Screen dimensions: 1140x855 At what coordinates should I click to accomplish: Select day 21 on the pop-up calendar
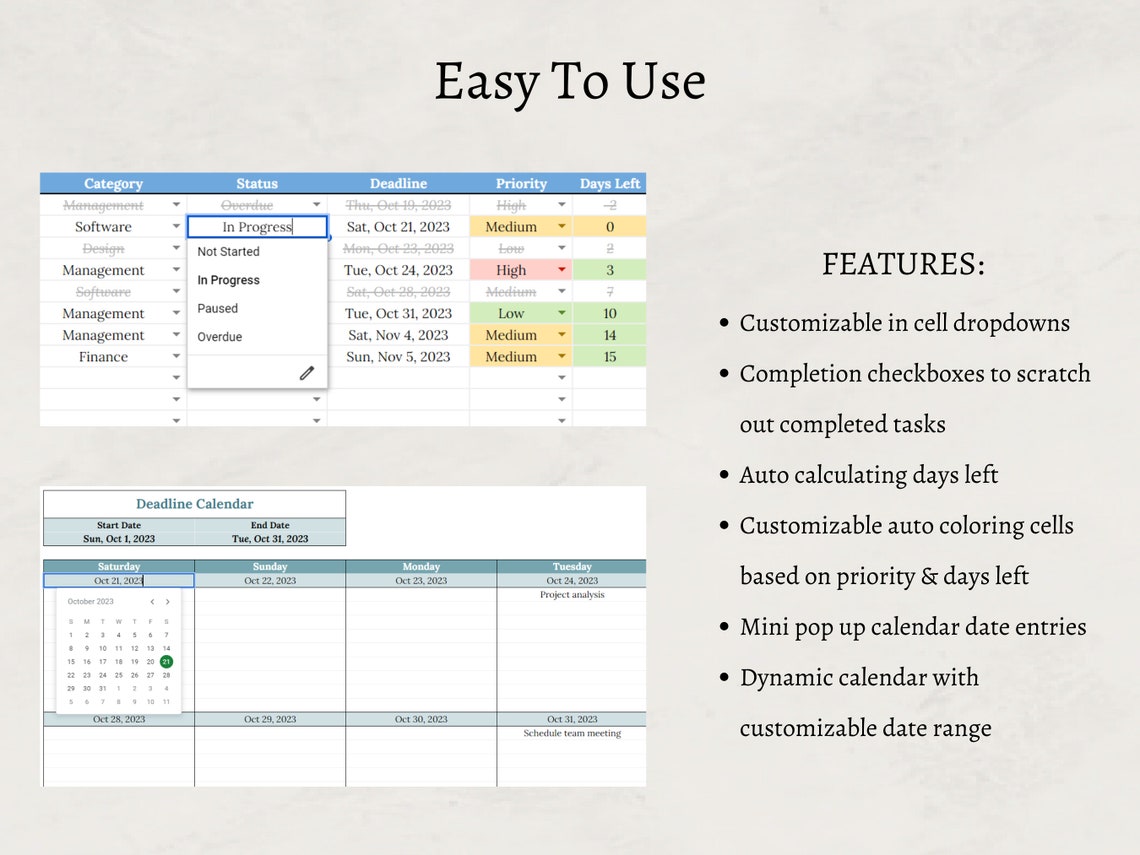[x=166, y=662]
